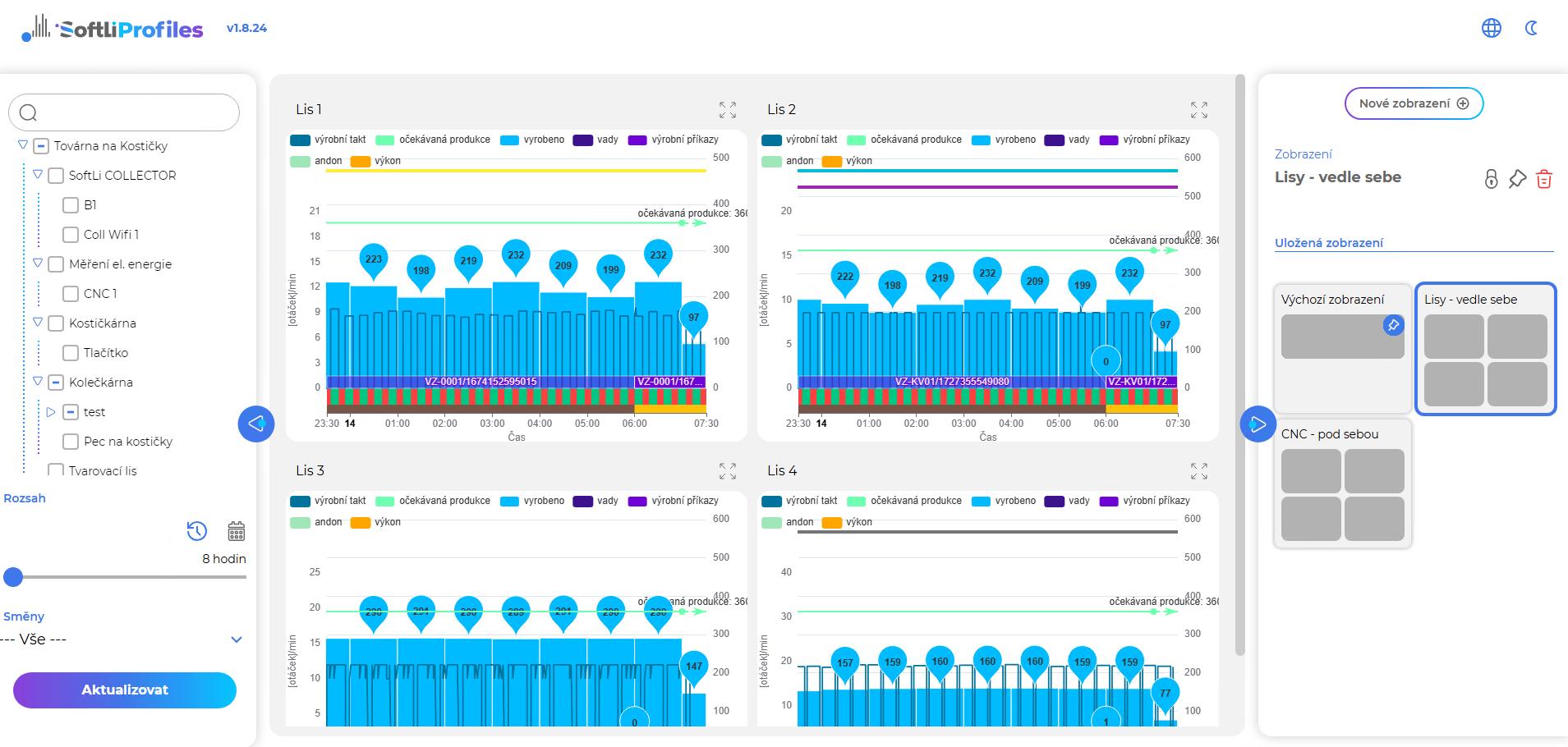Toggle očekávaná produkce legend in Lis 2
1568x747 pixels.
(904, 140)
